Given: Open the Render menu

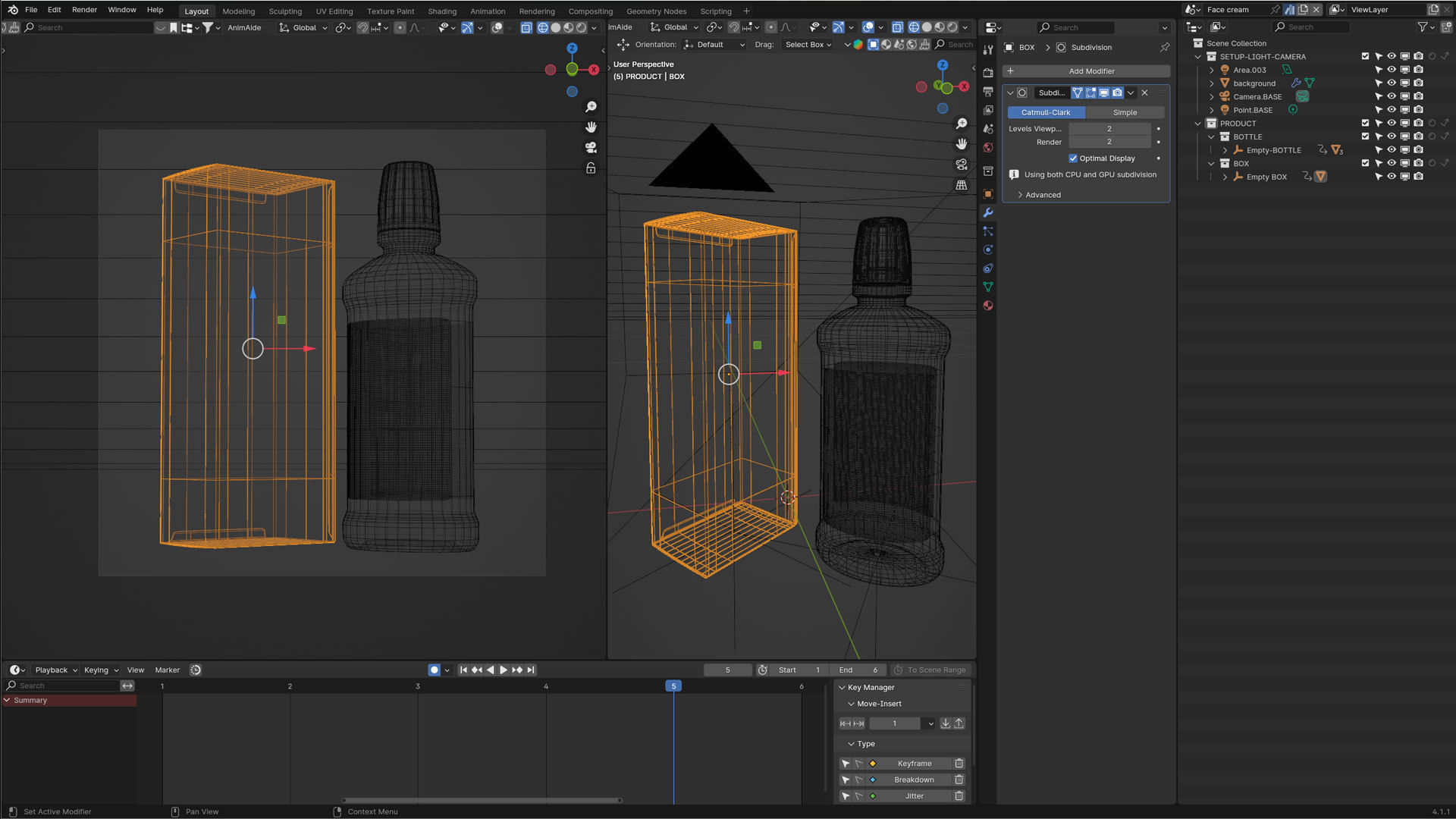Looking at the screenshot, I should click(84, 10).
